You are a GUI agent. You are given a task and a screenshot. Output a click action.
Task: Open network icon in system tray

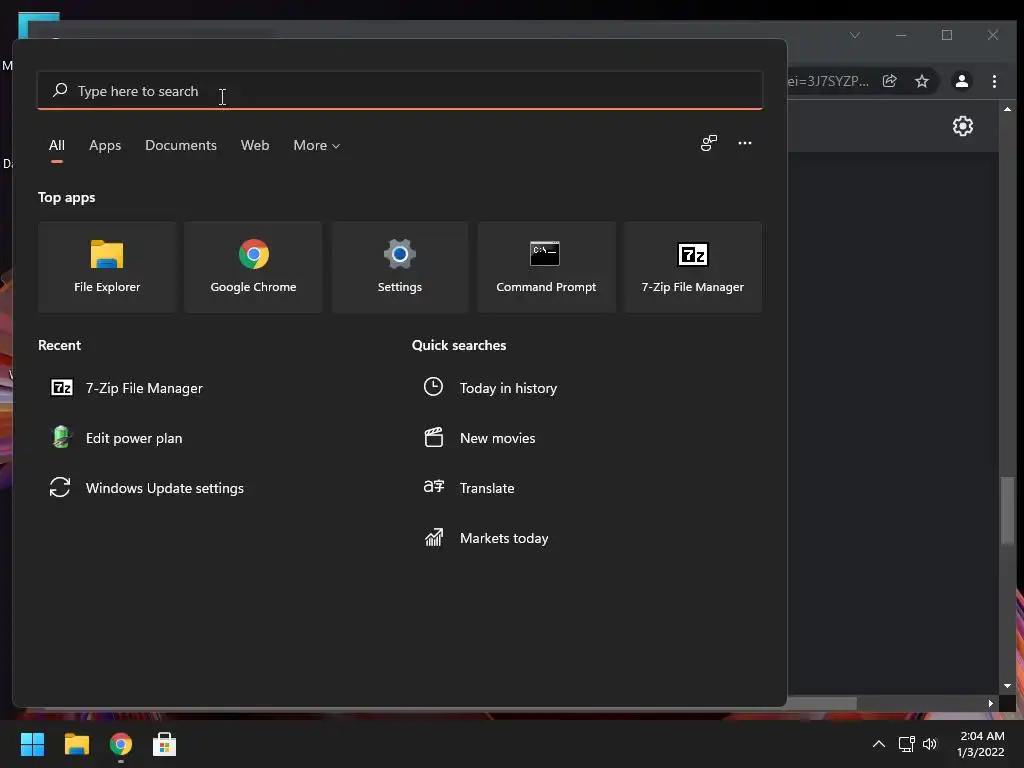[x=906, y=744]
